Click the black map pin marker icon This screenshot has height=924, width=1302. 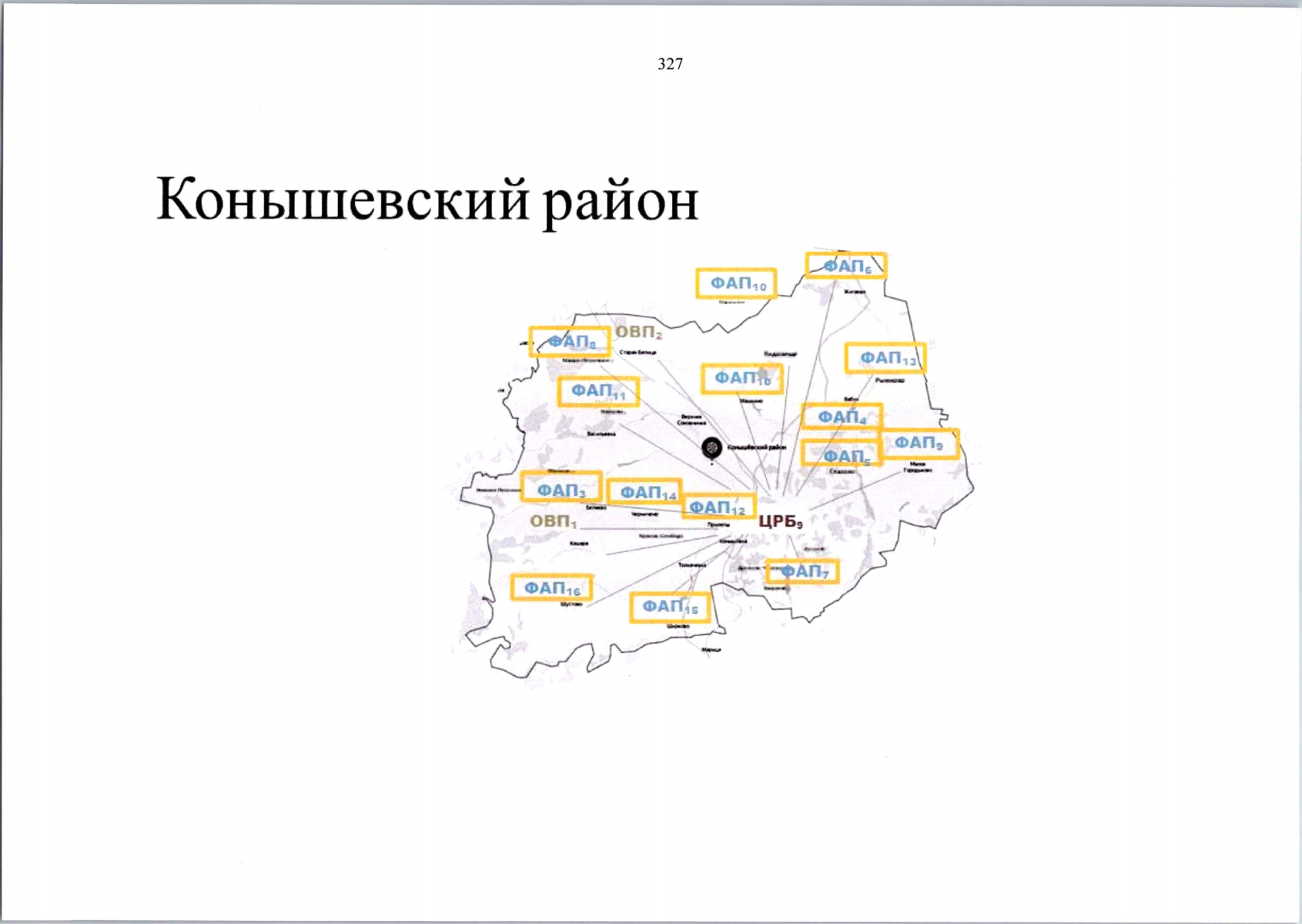click(x=712, y=448)
